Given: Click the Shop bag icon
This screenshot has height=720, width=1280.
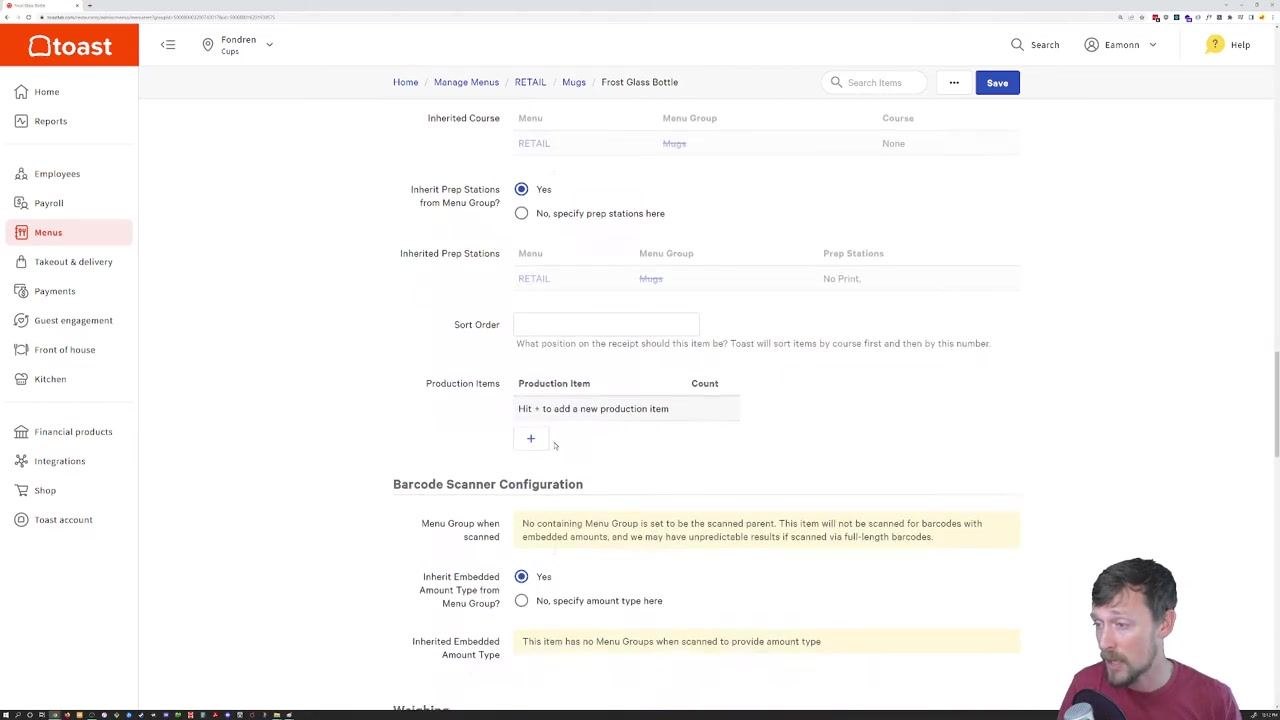Looking at the screenshot, I should point(21,490).
